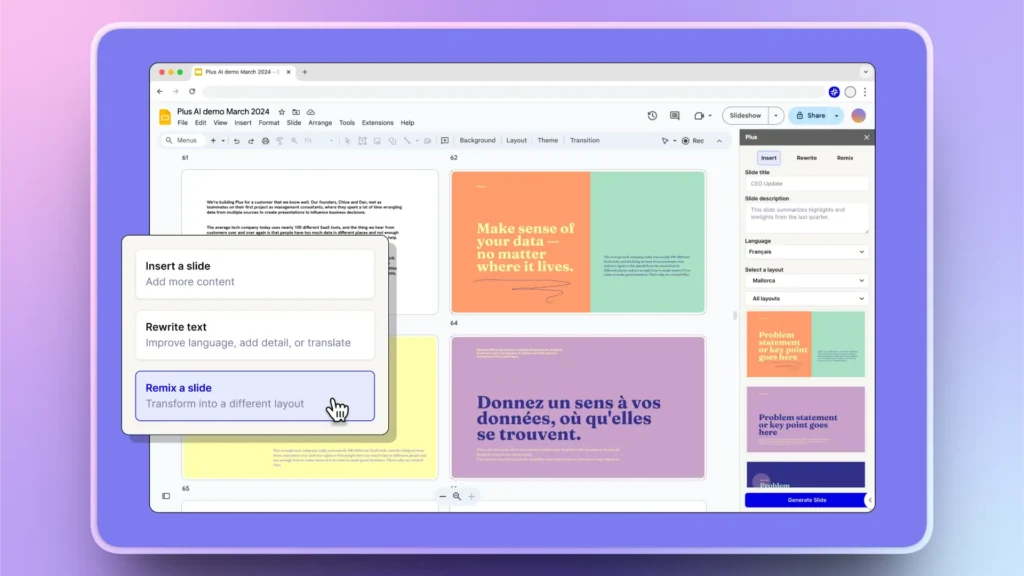Click the Plus AI browser extension icon

pyautogui.click(x=834, y=92)
